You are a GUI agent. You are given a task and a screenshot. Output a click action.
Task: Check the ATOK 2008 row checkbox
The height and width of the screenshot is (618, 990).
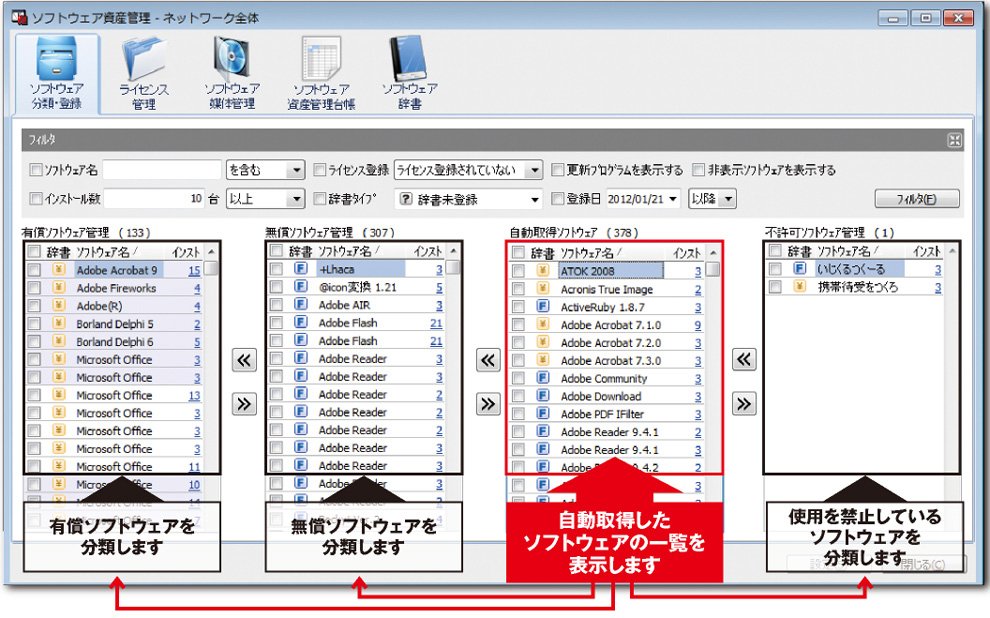pos(518,271)
